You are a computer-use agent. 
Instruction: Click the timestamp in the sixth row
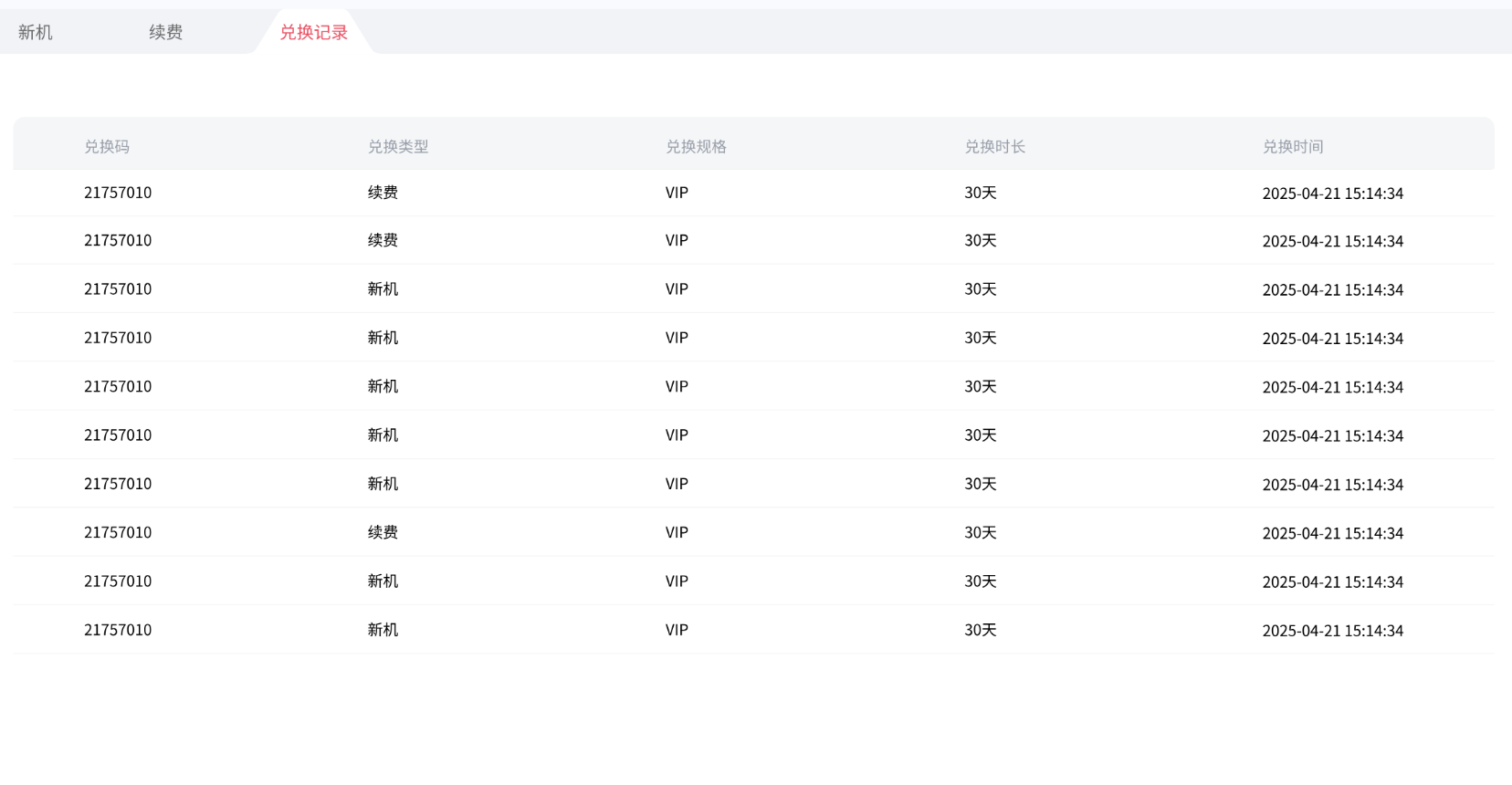1332,436
